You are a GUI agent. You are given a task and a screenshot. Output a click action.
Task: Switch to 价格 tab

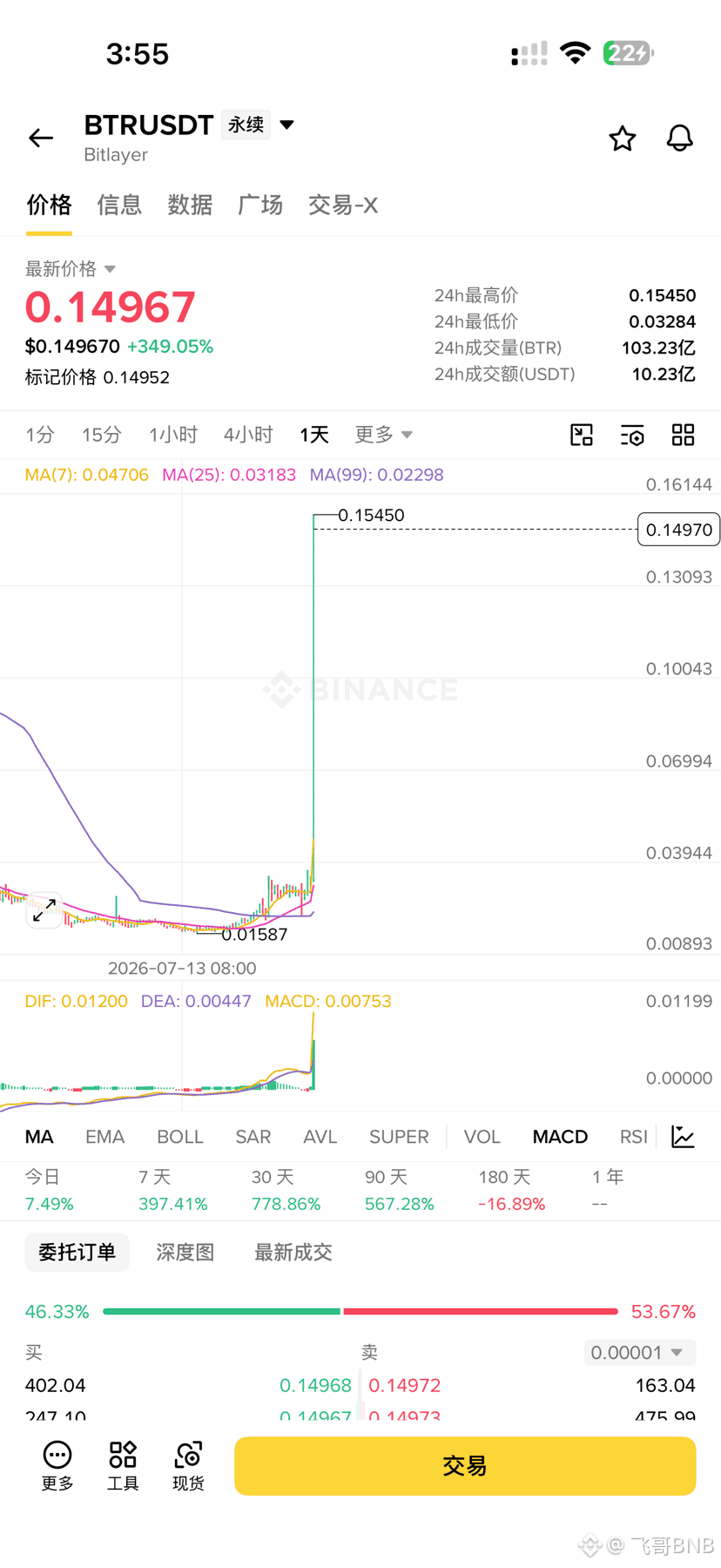click(49, 205)
